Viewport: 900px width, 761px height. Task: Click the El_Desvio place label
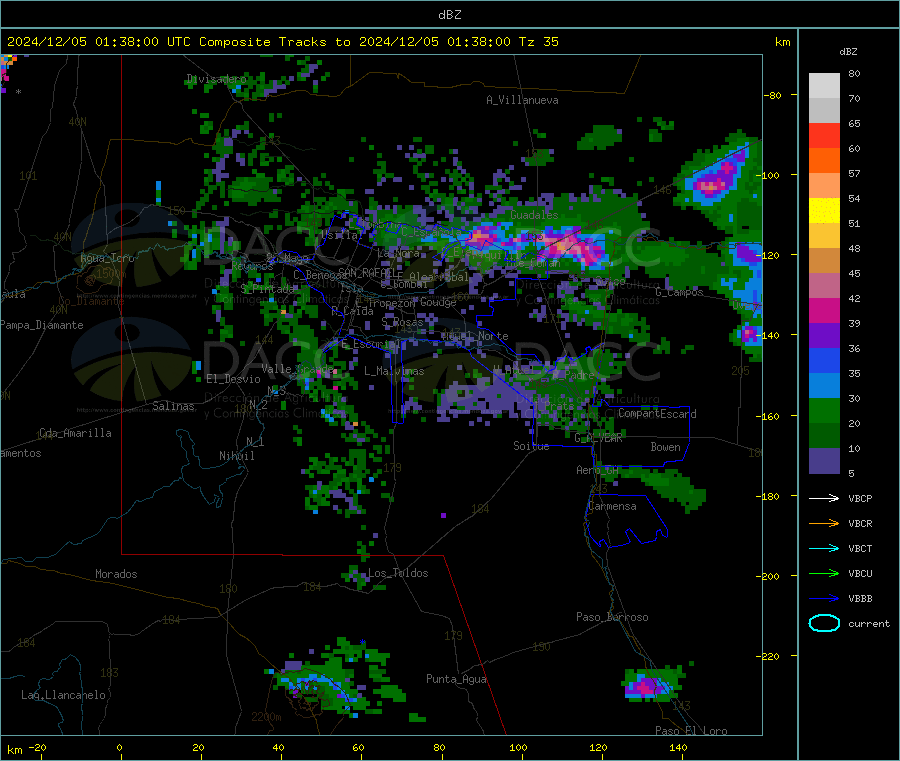click(x=233, y=379)
